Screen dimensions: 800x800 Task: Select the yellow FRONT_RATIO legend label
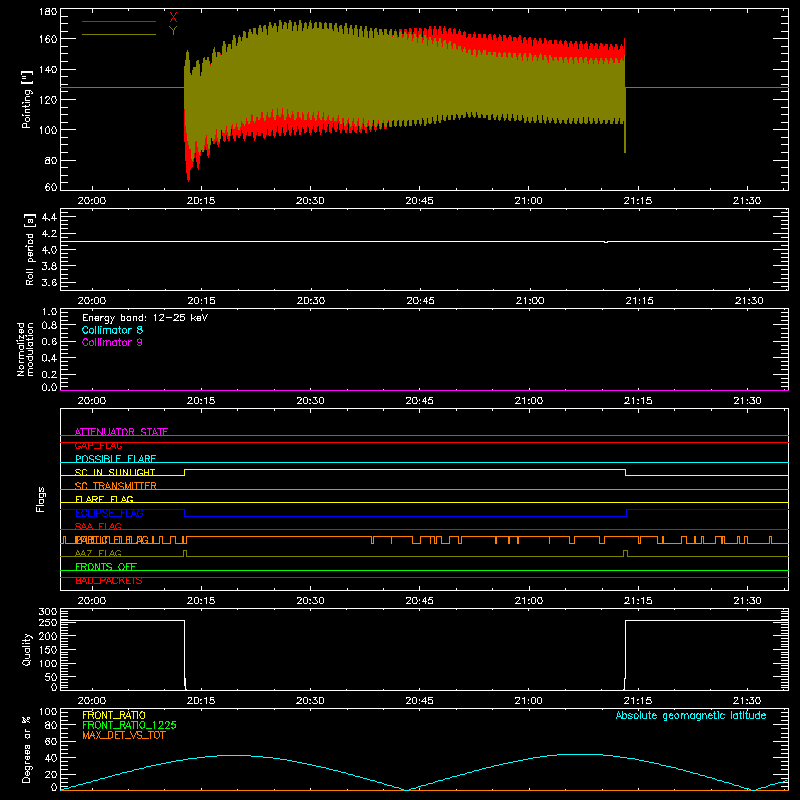(114, 715)
